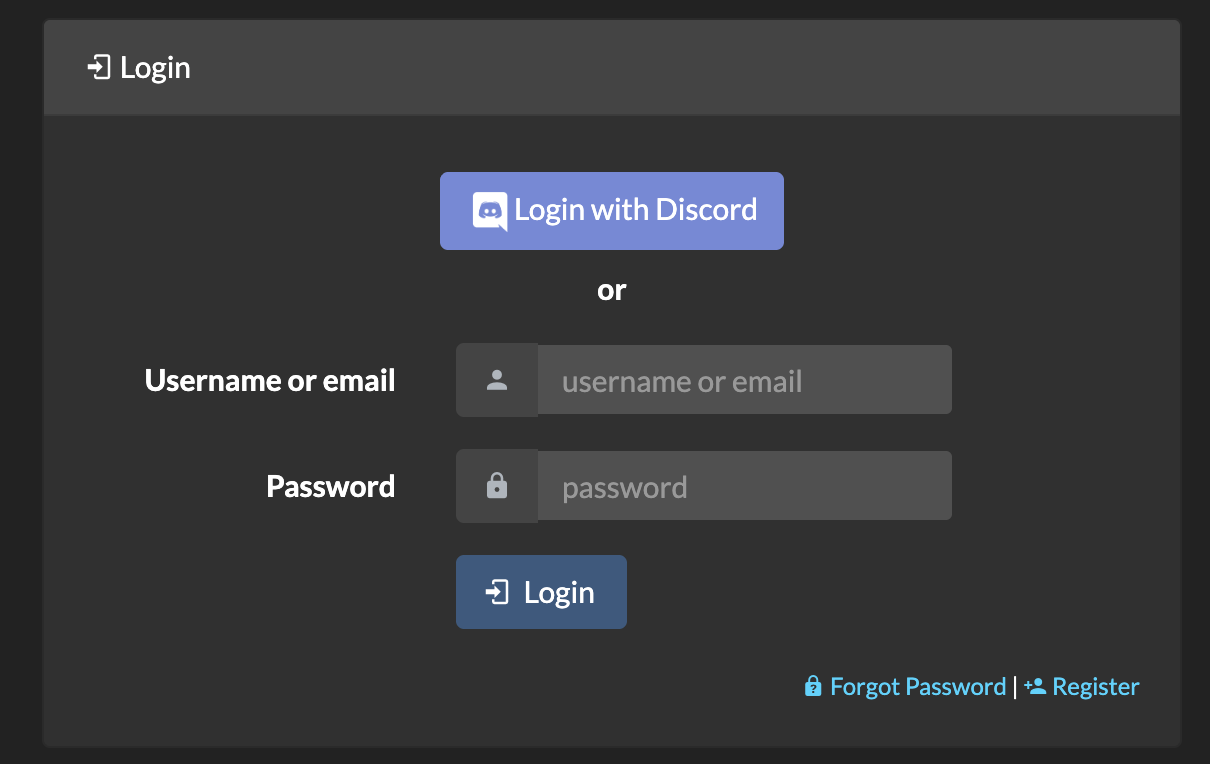Image resolution: width=1210 pixels, height=764 pixels.
Task: Focus the password input box
Action: (744, 486)
